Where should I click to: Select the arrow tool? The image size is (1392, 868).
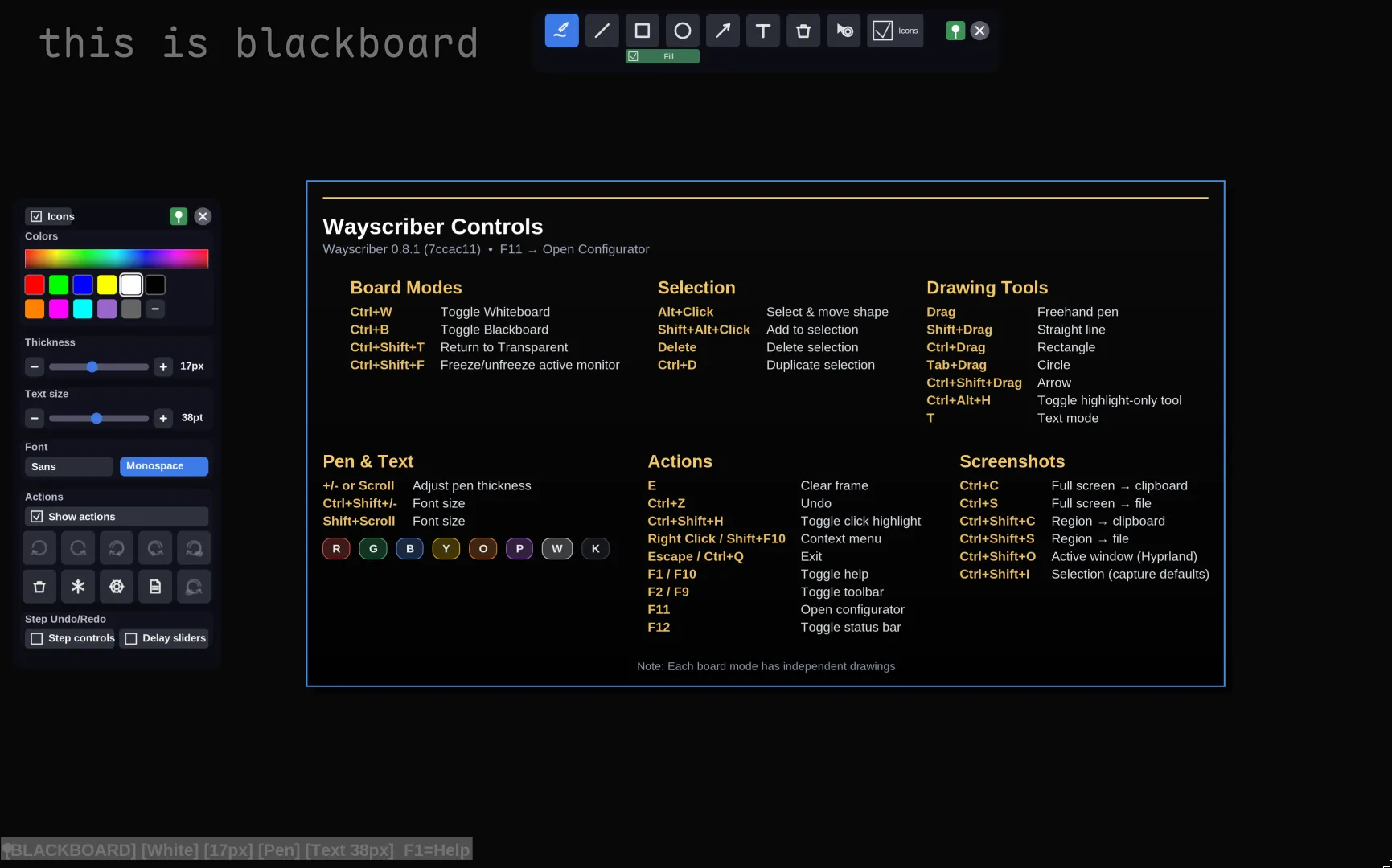722,31
